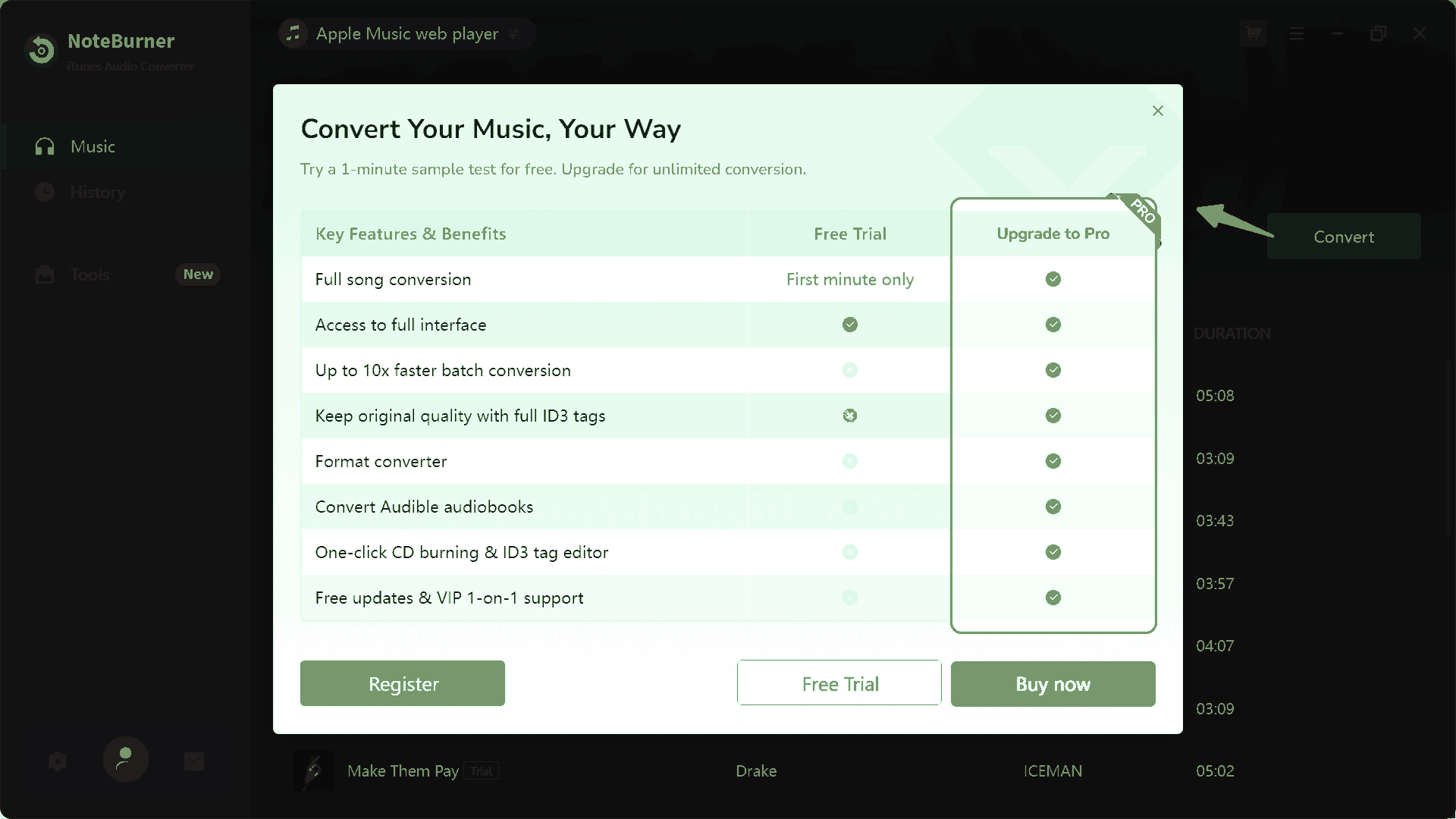The height and width of the screenshot is (819, 1456).
Task: Click the headphones Music icon
Action: tap(45, 146)
